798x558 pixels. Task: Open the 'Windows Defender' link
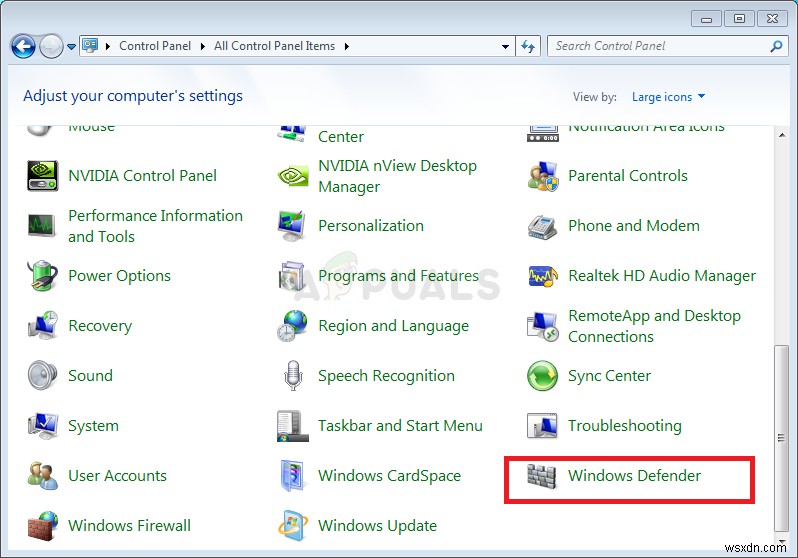click(634, 476)
